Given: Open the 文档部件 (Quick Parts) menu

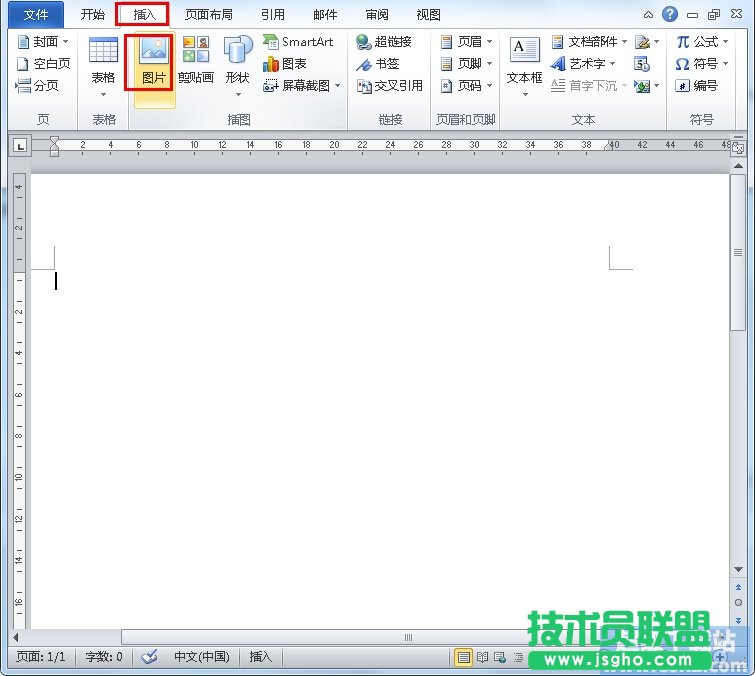Looking at the screenshot, I should [589, 42].
